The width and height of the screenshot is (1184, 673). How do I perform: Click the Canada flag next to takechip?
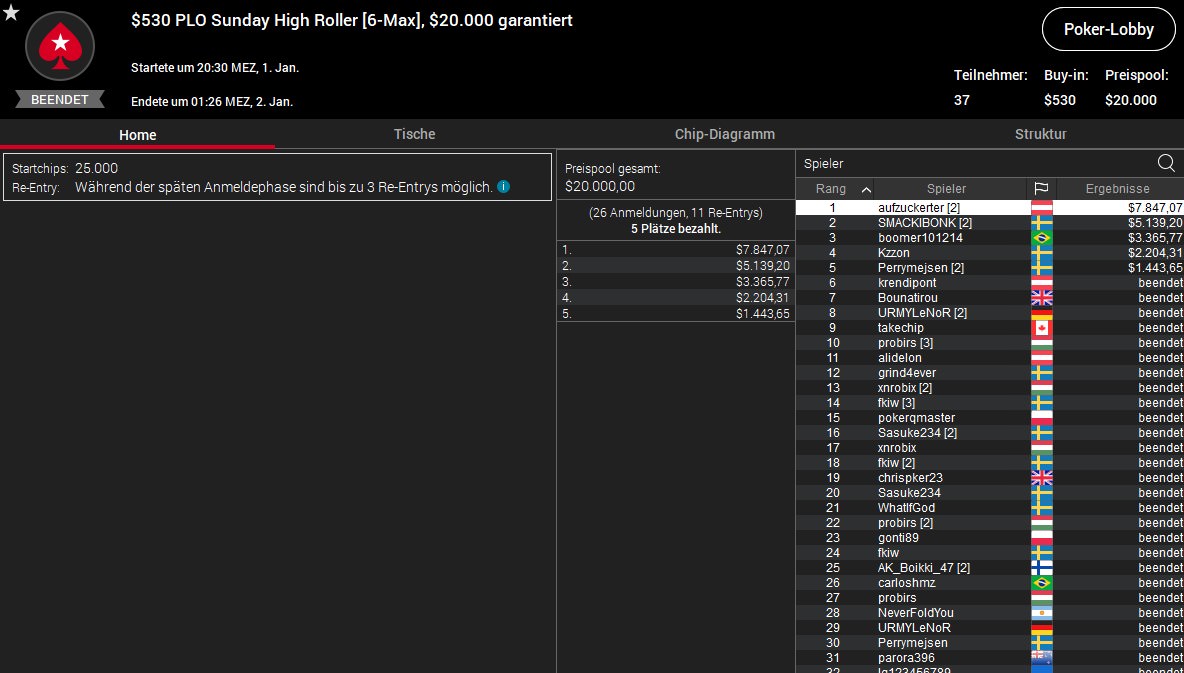tap(1041, 328)
